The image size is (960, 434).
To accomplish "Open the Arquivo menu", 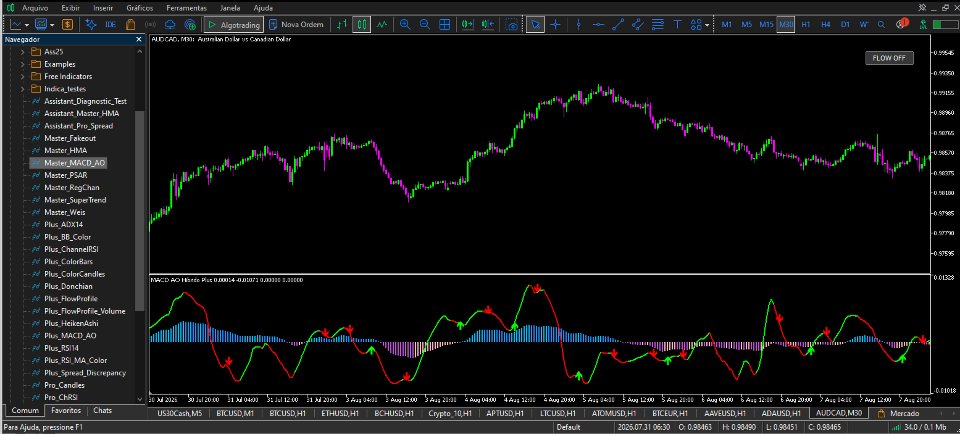I will [x=35, y=8].
